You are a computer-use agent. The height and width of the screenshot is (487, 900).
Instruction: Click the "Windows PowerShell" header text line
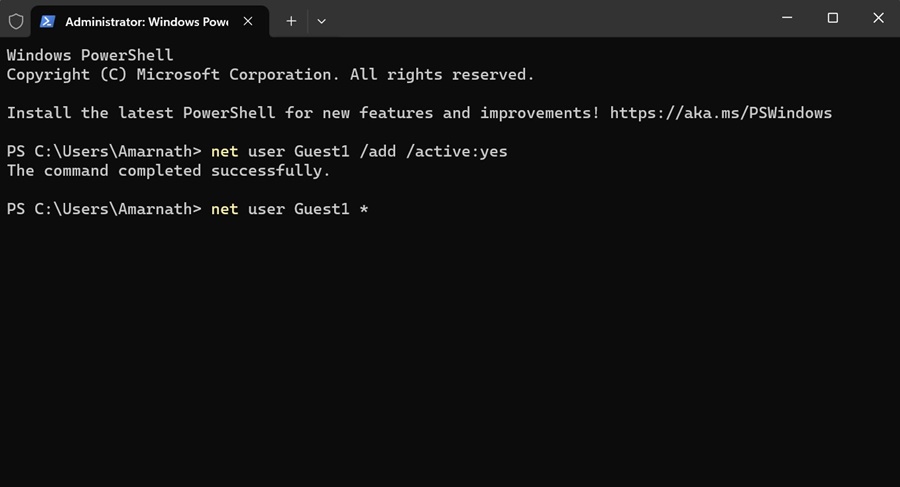coord(90,55)
